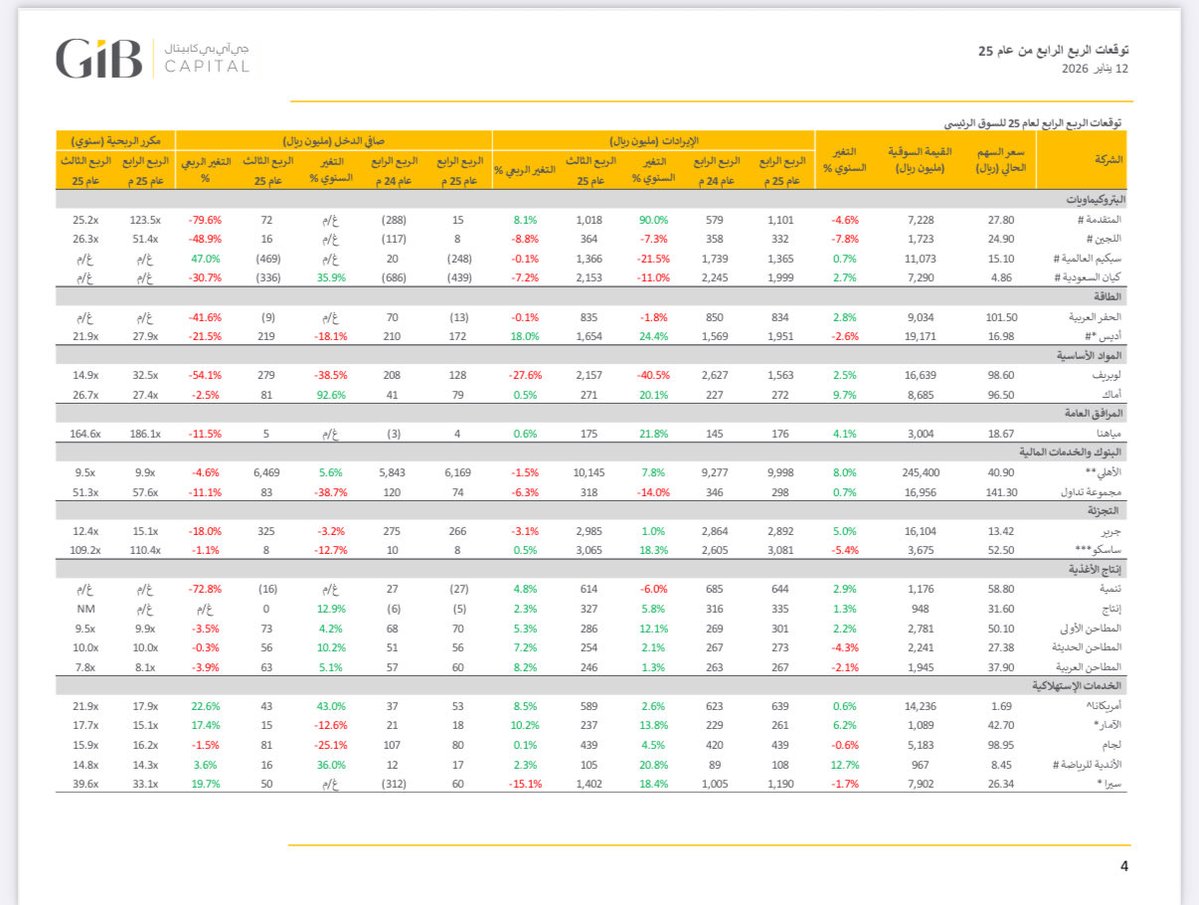
Task: Click company name 'المطاحن الحديثة'
Action: coord(1088,648)
